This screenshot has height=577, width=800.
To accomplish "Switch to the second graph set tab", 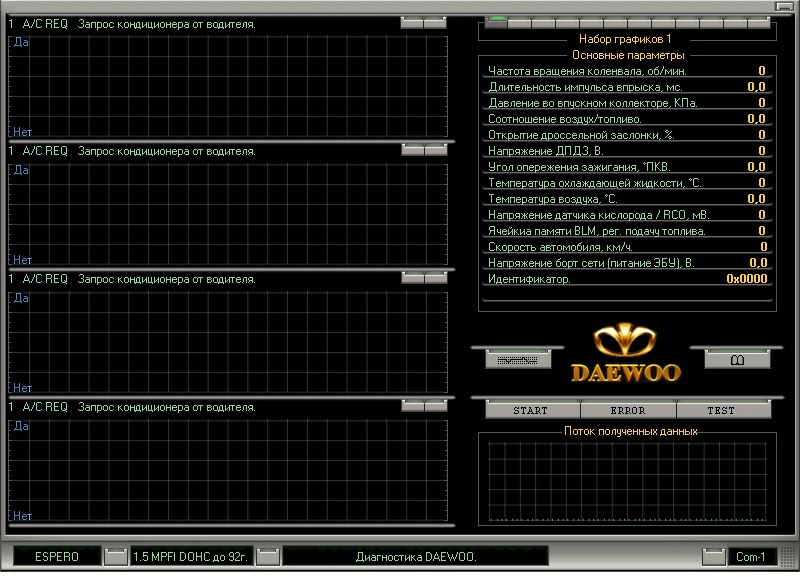I will coord(520,21).
